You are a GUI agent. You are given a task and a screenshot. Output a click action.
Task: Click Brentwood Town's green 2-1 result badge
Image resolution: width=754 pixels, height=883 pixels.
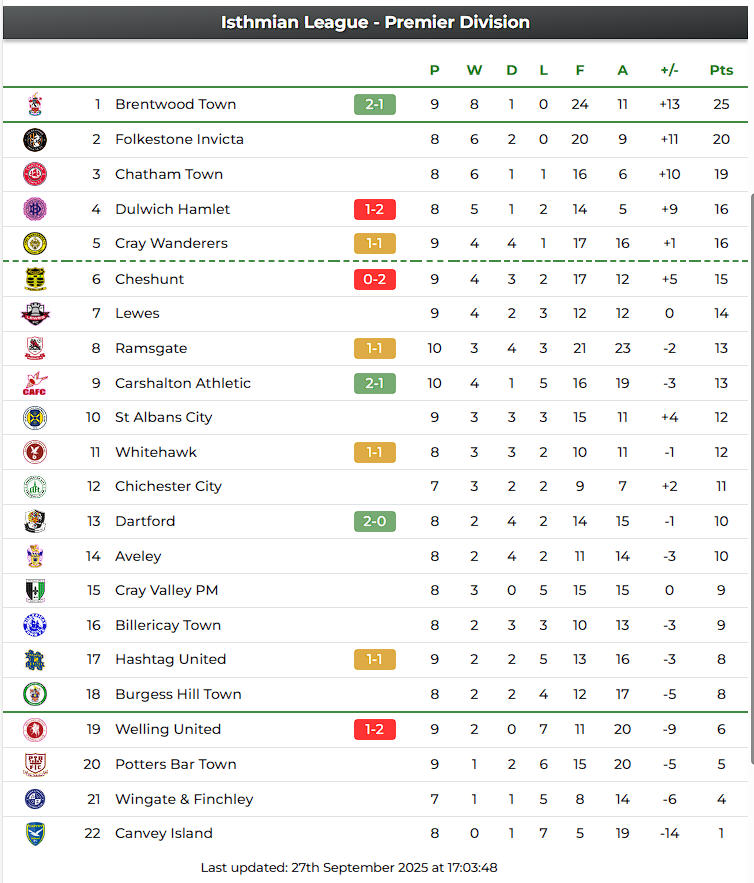tap(375, 104)
